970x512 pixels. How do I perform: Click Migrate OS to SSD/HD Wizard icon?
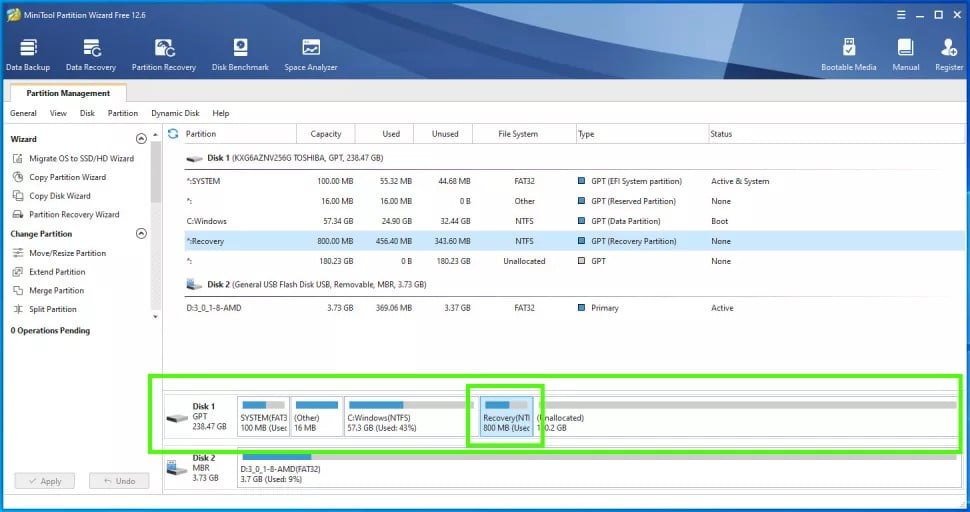(x=18, y=158)
